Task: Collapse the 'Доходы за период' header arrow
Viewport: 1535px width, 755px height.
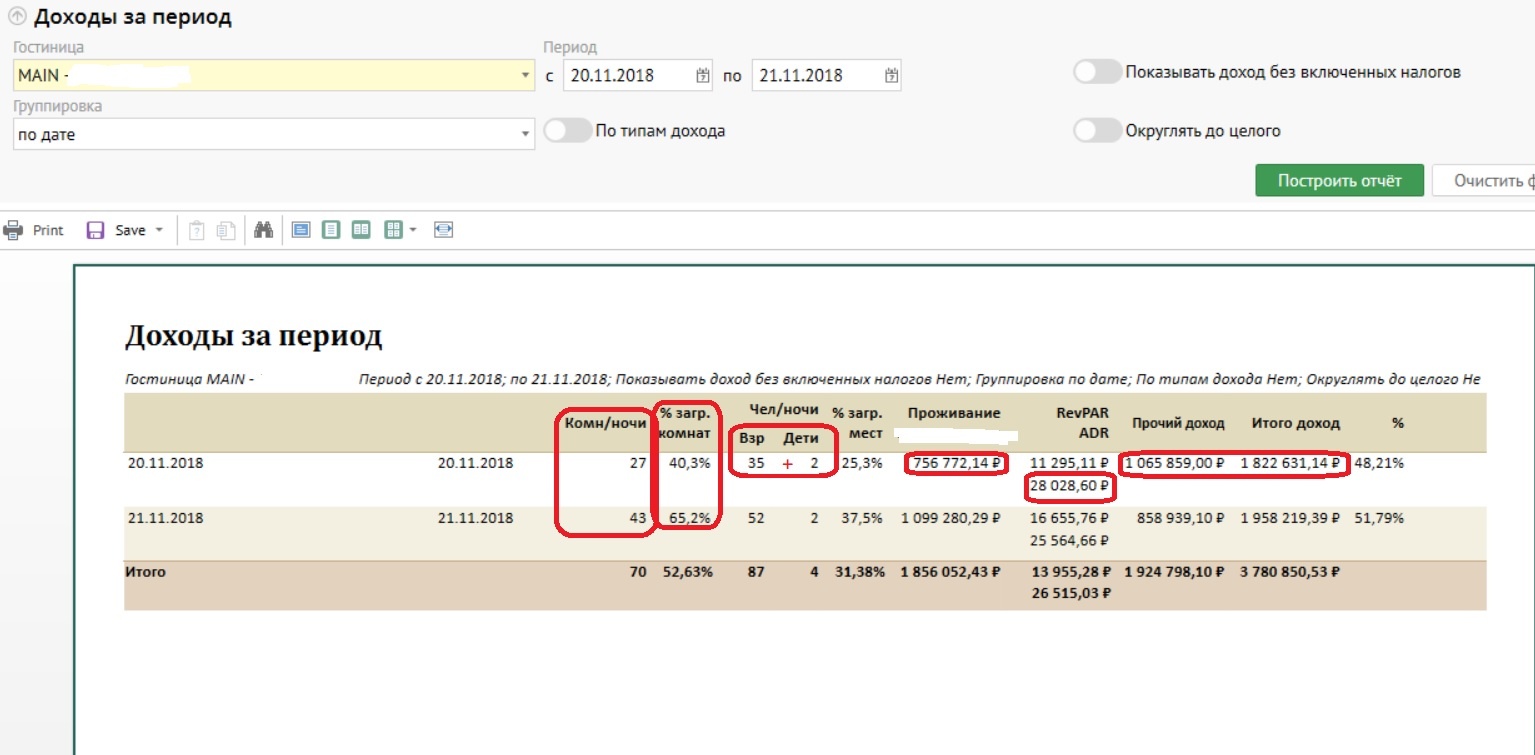Action: coord(17,18)
